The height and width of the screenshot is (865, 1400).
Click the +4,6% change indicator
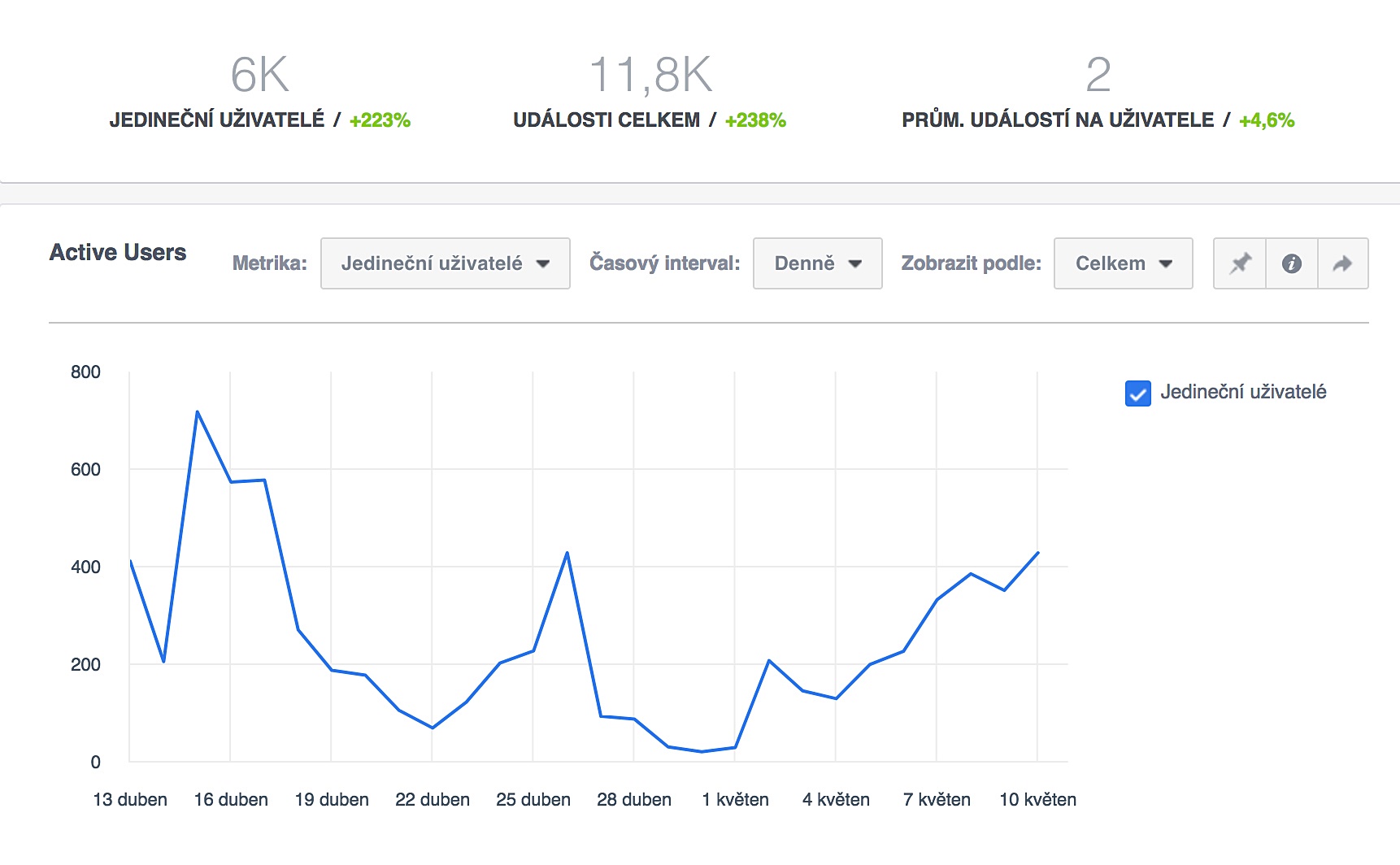point(1266,120)
